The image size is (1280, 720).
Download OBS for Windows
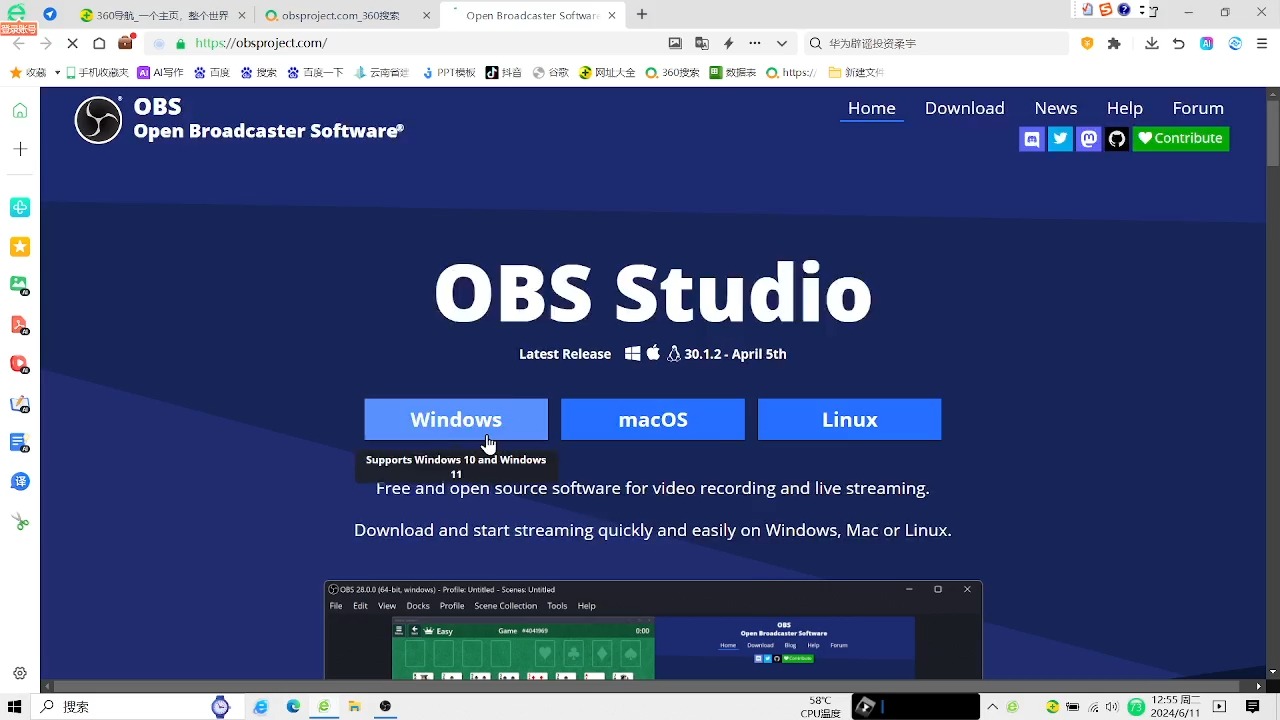click(456, 420)
